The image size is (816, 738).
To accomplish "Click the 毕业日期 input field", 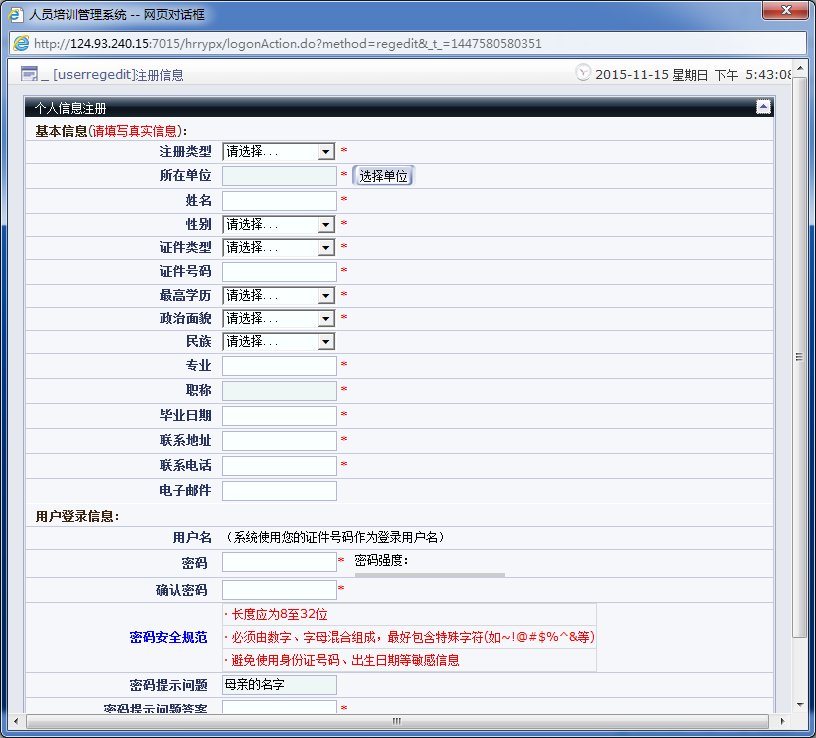I will click(x=279, y=415).
